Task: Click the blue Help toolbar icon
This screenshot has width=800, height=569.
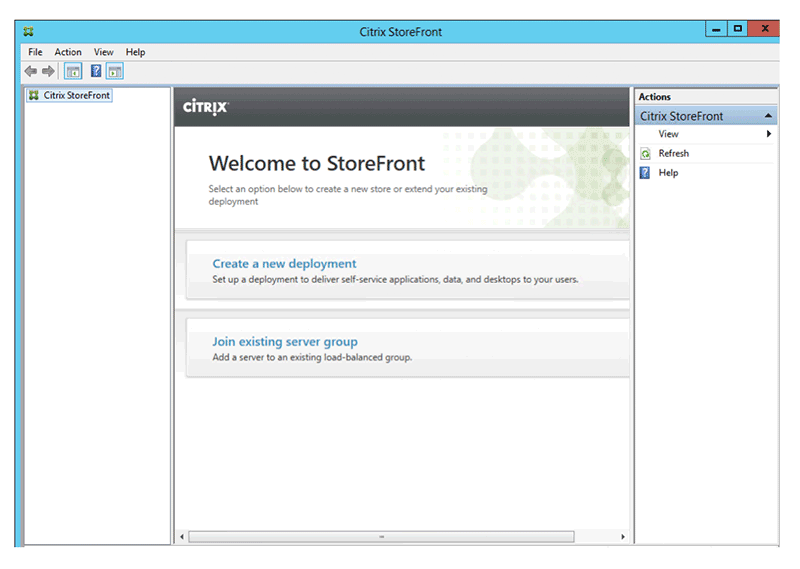Action: tap(95, 71)
